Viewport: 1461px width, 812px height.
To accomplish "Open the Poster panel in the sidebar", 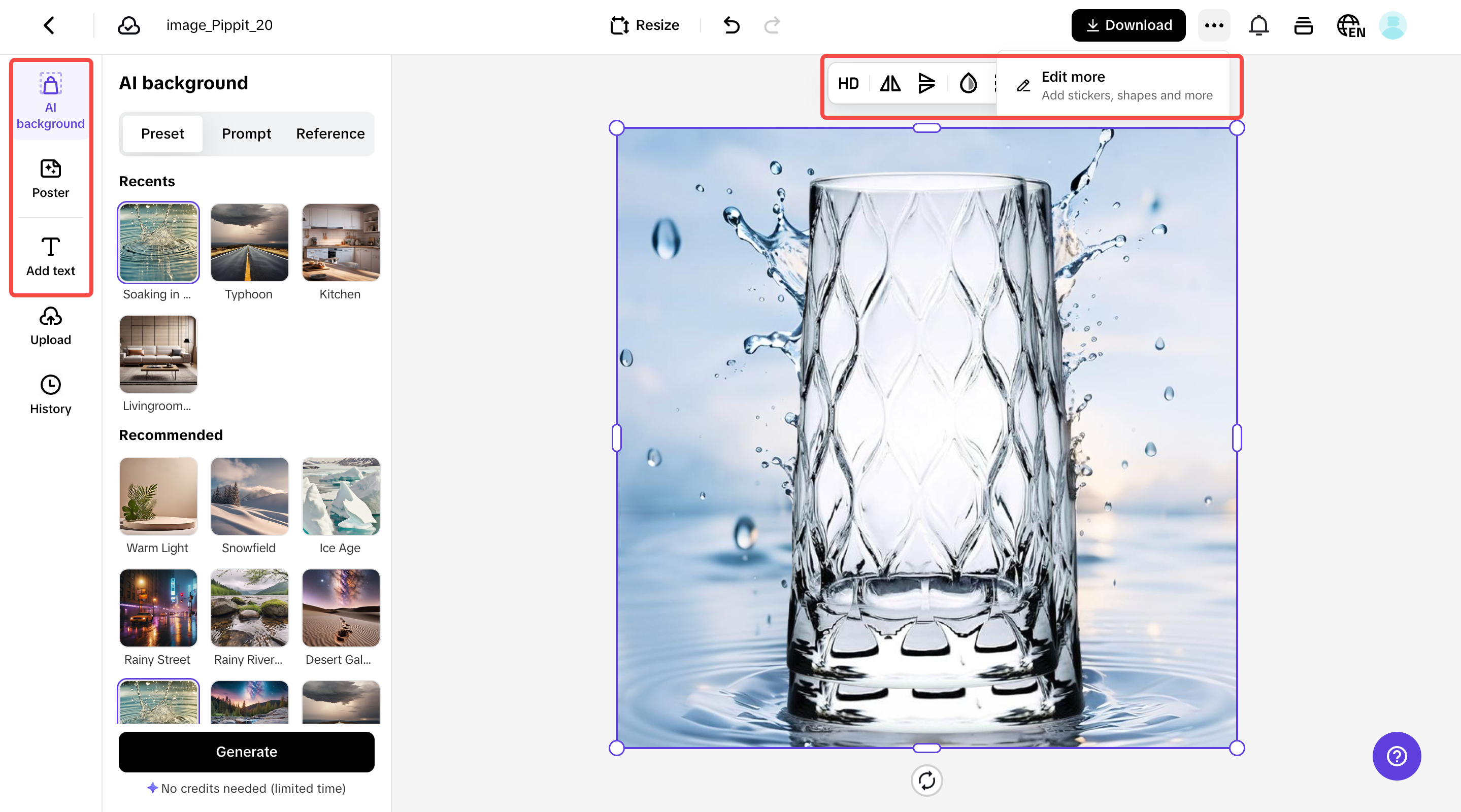I will coord(50,179).
